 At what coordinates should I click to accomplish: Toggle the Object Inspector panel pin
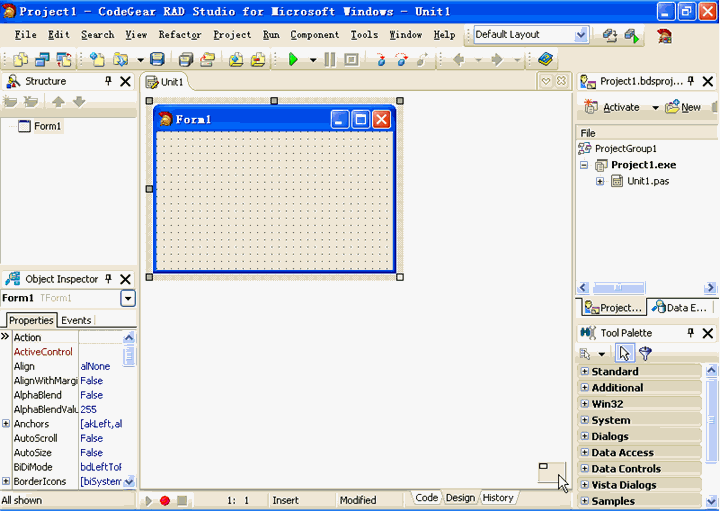pyautogui.click(x=108, y=279)
